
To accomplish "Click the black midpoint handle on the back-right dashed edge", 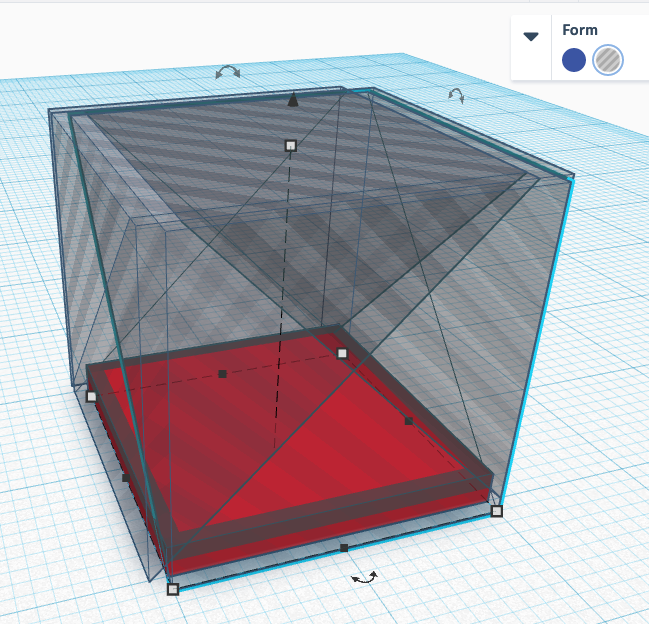I will (x=409, y=421).
